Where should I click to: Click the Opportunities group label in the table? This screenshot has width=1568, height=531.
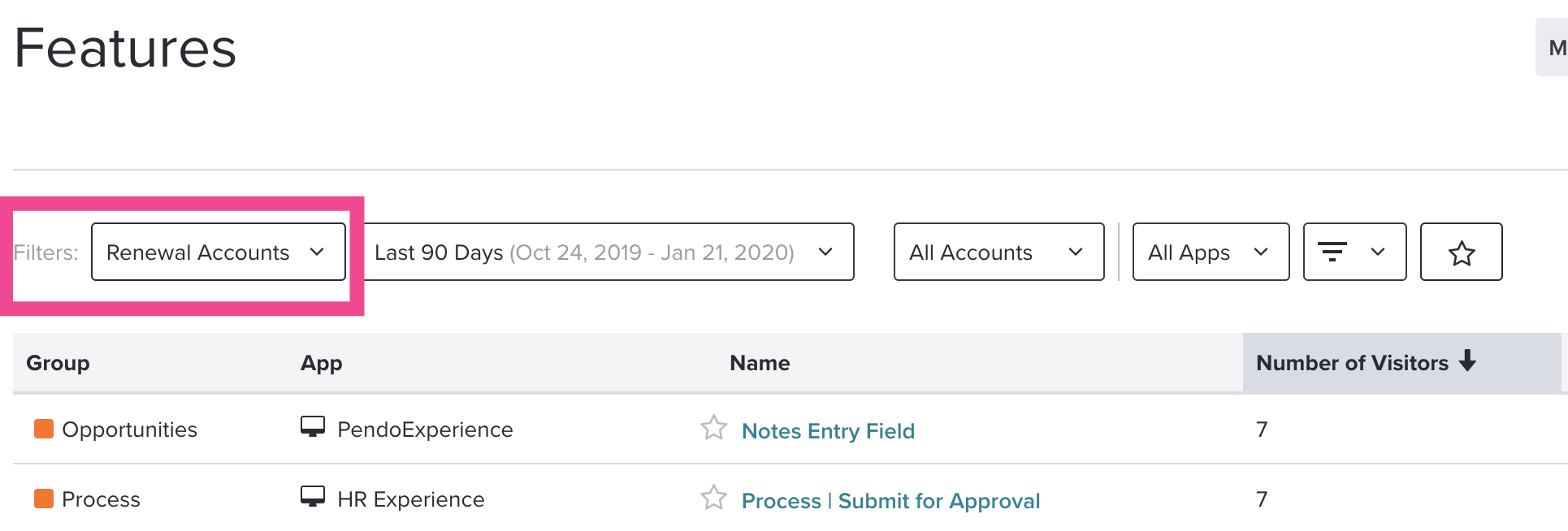[x=129, y=430]
